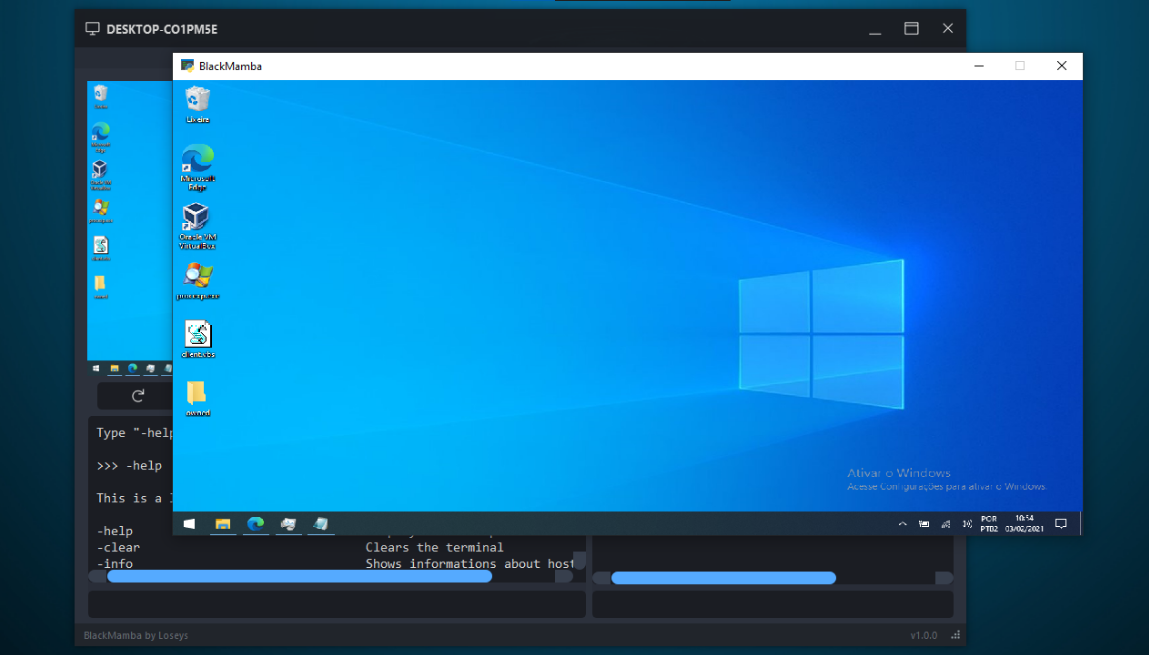Minimize the BlackMamba window

click(x=979, y=66)
